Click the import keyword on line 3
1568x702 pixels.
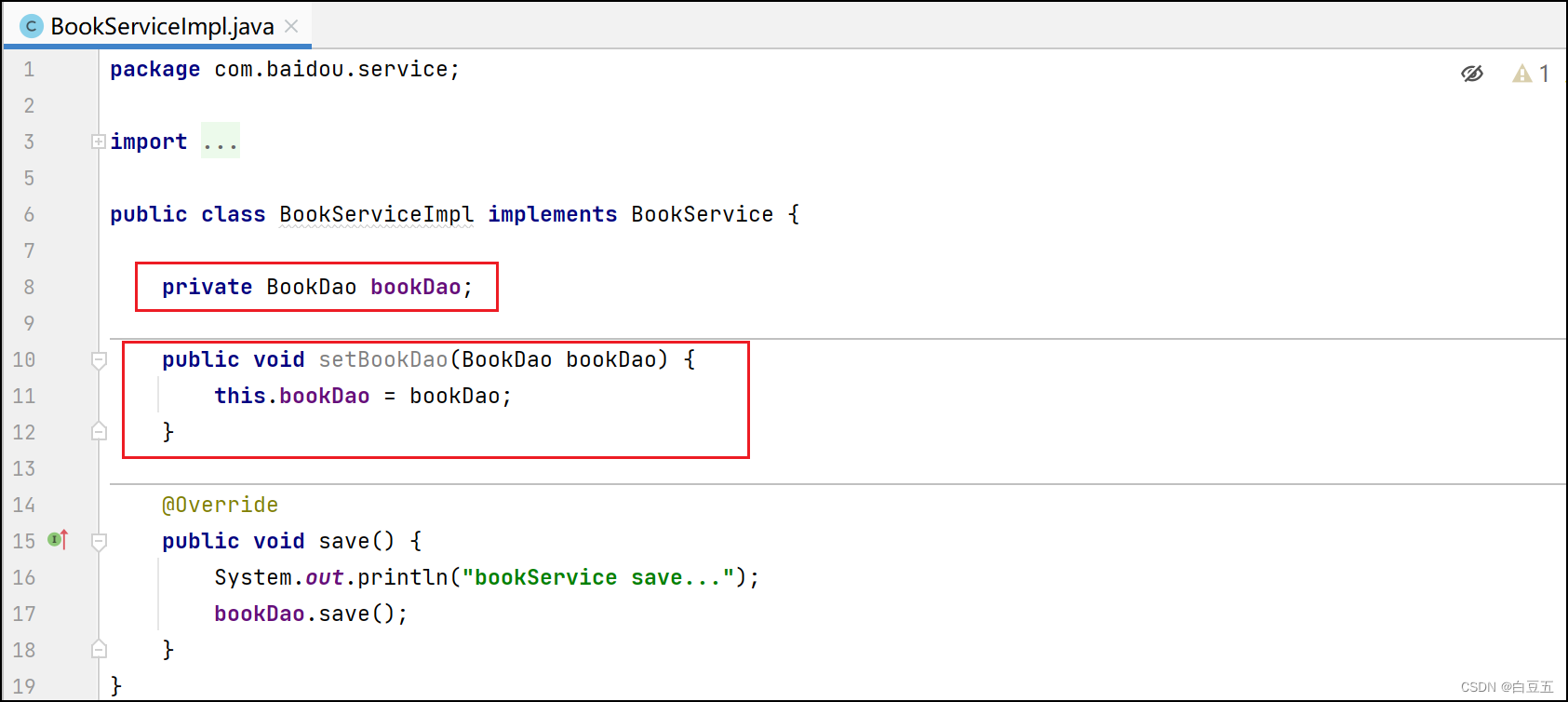coord(149,142)
